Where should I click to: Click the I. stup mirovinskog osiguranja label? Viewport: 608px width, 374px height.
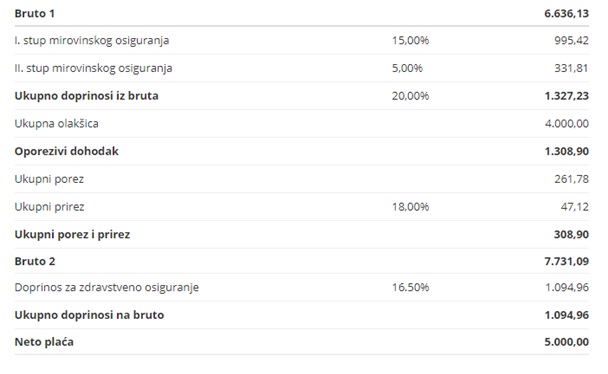(x=92, y=40)
